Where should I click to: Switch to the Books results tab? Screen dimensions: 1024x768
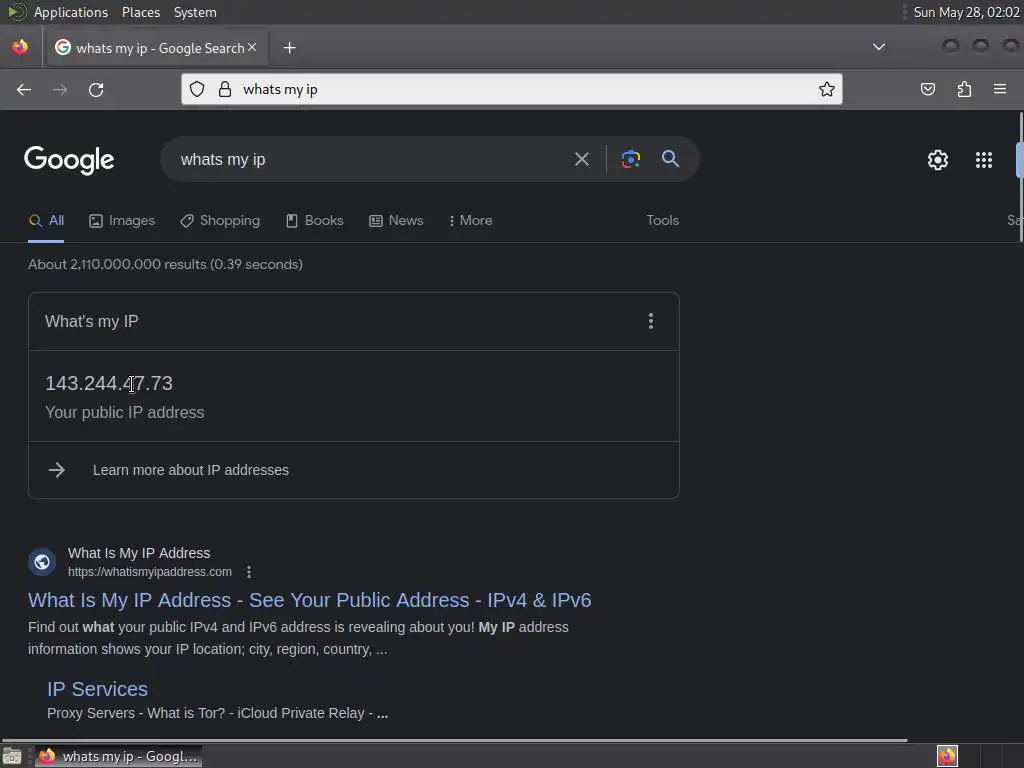pyautogui.click(x=315, y=221)
